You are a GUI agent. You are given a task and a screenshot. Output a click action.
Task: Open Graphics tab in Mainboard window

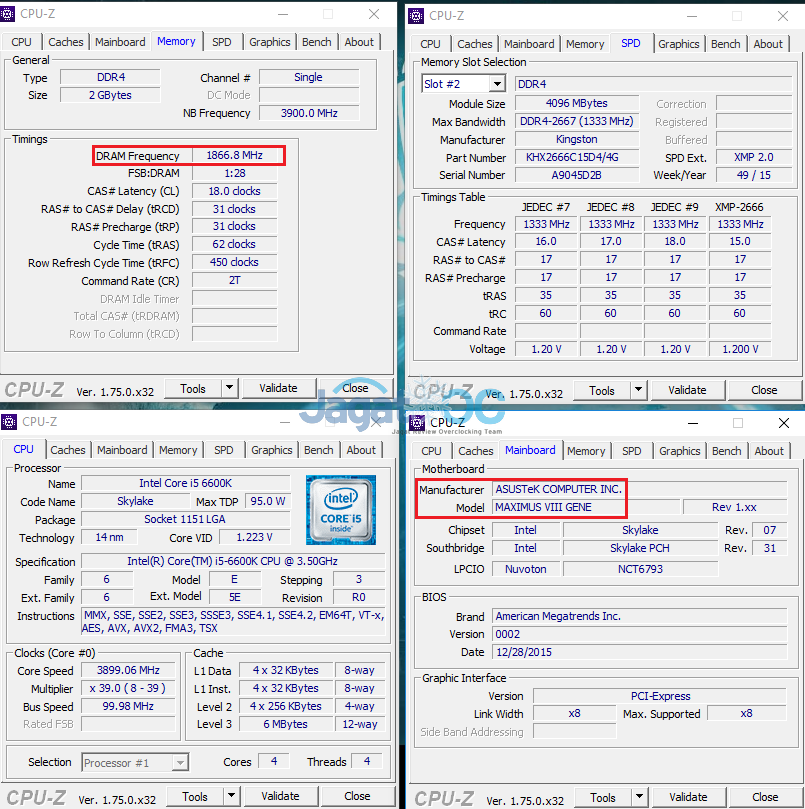click(680, 451)
